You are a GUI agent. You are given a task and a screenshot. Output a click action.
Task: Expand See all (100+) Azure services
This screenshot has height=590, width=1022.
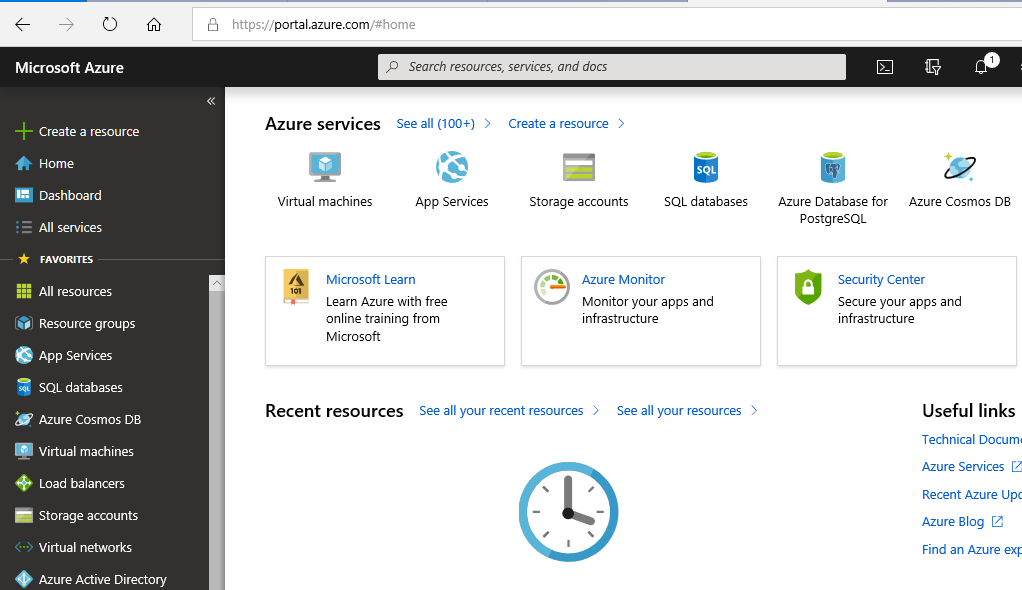437,123
